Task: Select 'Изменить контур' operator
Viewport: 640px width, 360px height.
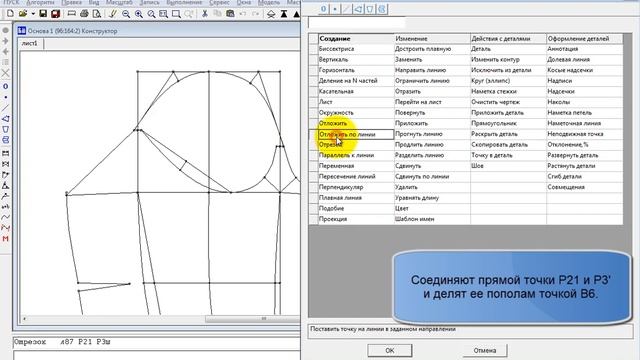Action: click(508, 60)
